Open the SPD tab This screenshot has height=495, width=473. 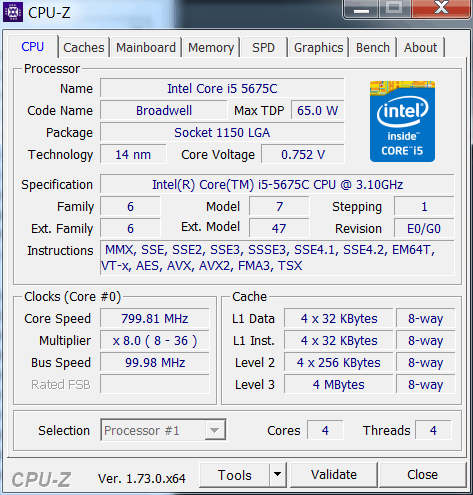pos(263,47)
